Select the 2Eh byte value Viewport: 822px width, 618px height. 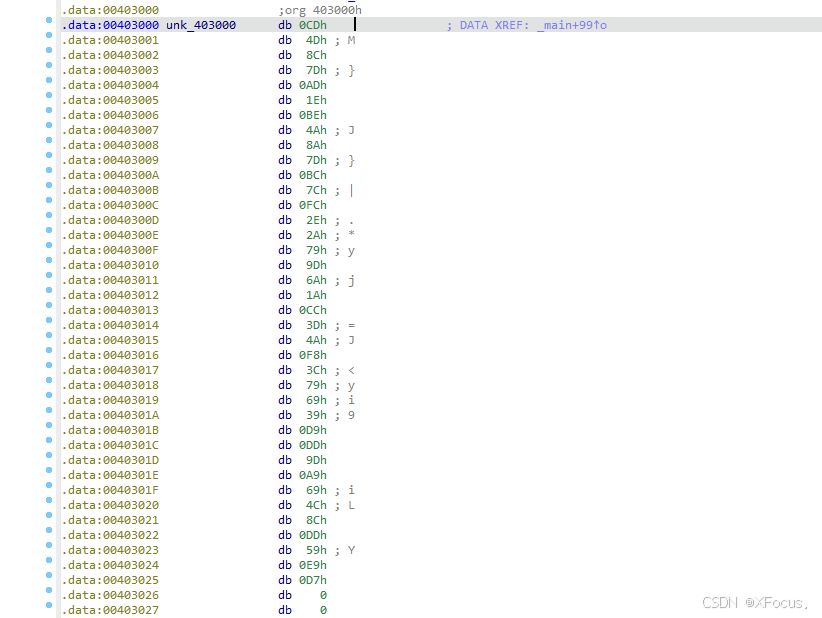[x=316, y=220]
